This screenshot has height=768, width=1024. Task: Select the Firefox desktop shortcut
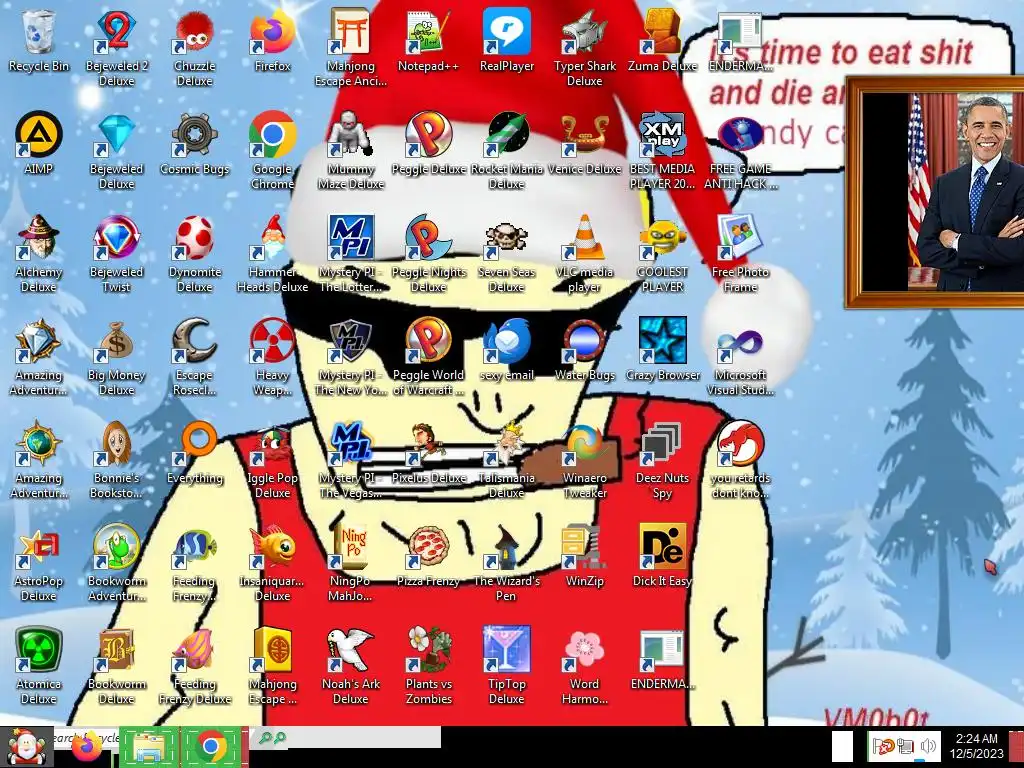(x=272, y=40)
